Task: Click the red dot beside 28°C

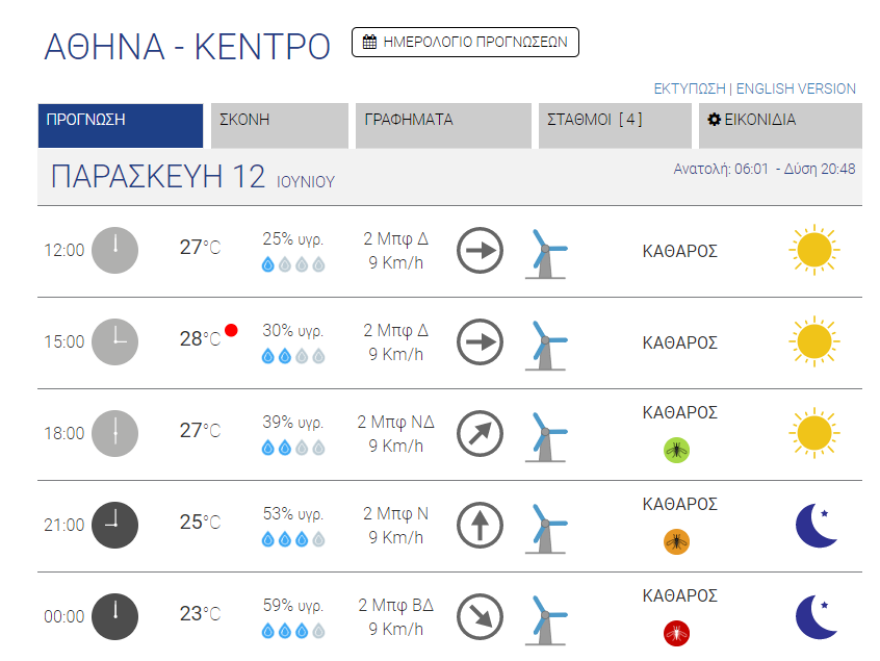Action: click(x=231, y=330)
